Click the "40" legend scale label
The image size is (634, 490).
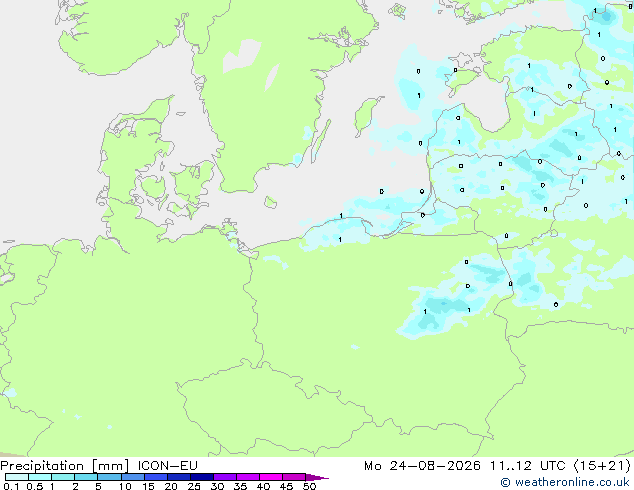coord(263,486)
